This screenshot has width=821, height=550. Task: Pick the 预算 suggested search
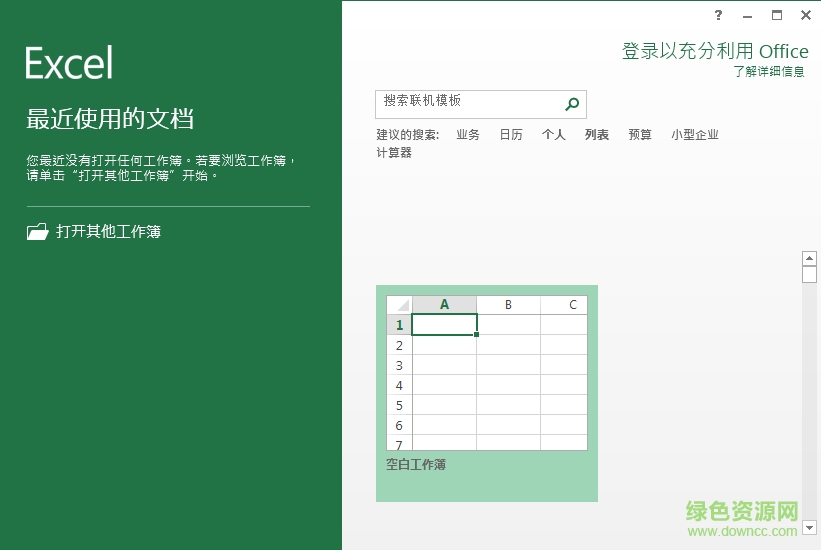tap(640, 135)
